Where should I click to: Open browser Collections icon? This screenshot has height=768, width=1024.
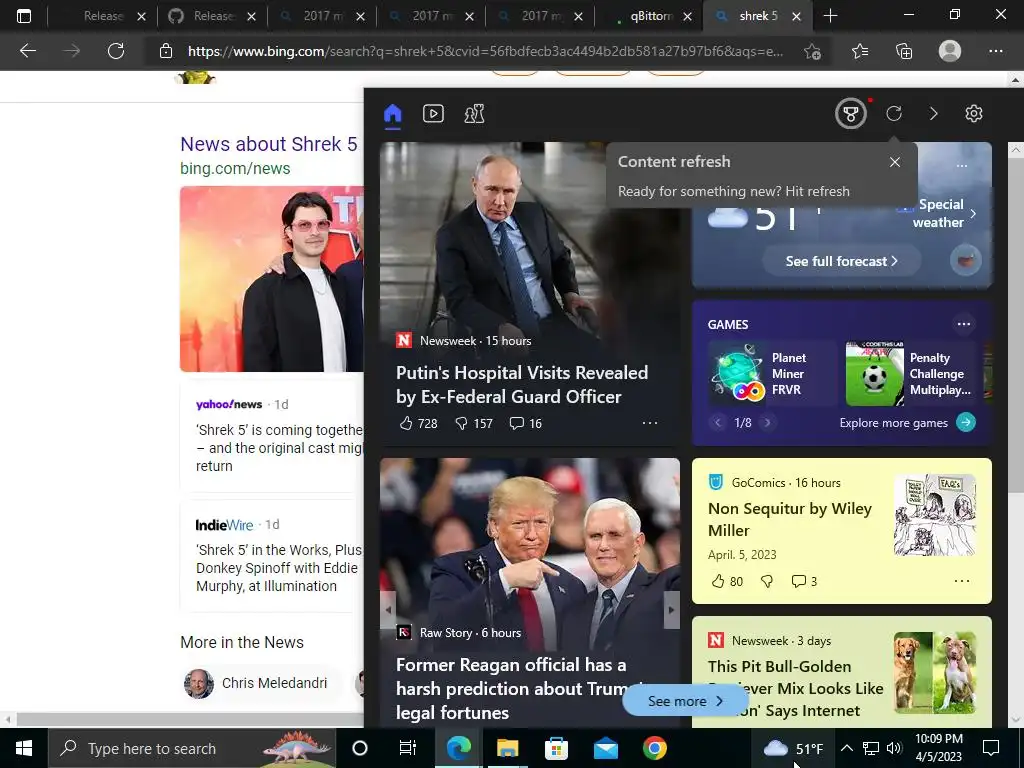[x=904, y=51]
